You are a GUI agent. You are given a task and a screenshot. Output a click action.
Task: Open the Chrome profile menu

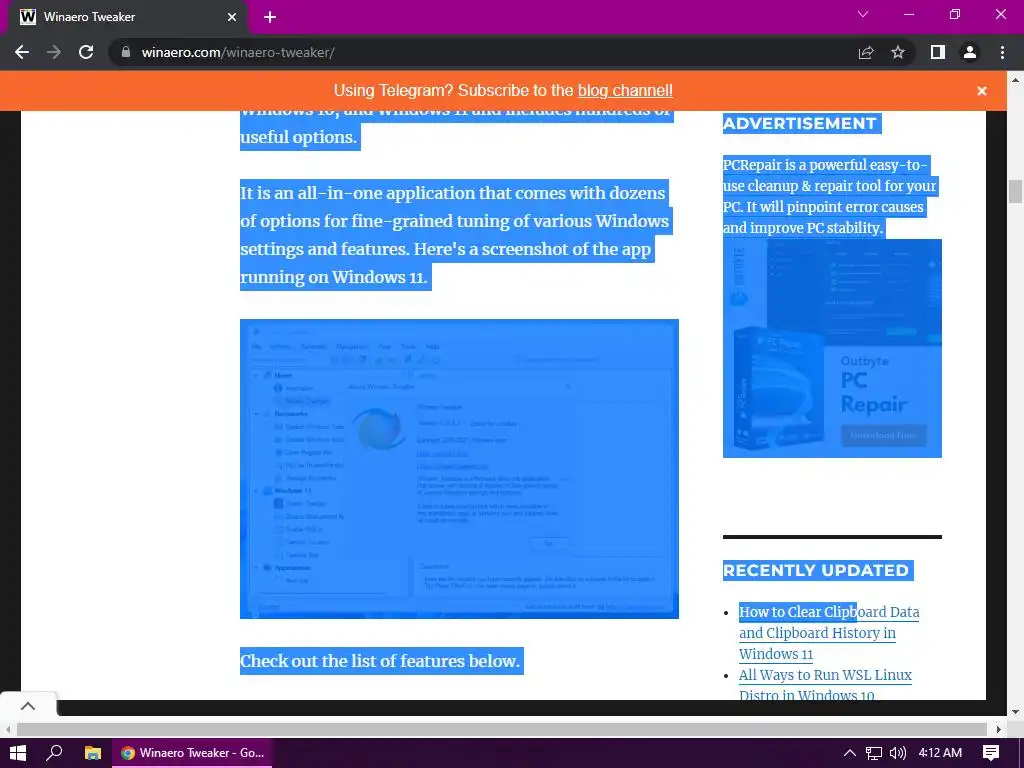tap(970, 52)
